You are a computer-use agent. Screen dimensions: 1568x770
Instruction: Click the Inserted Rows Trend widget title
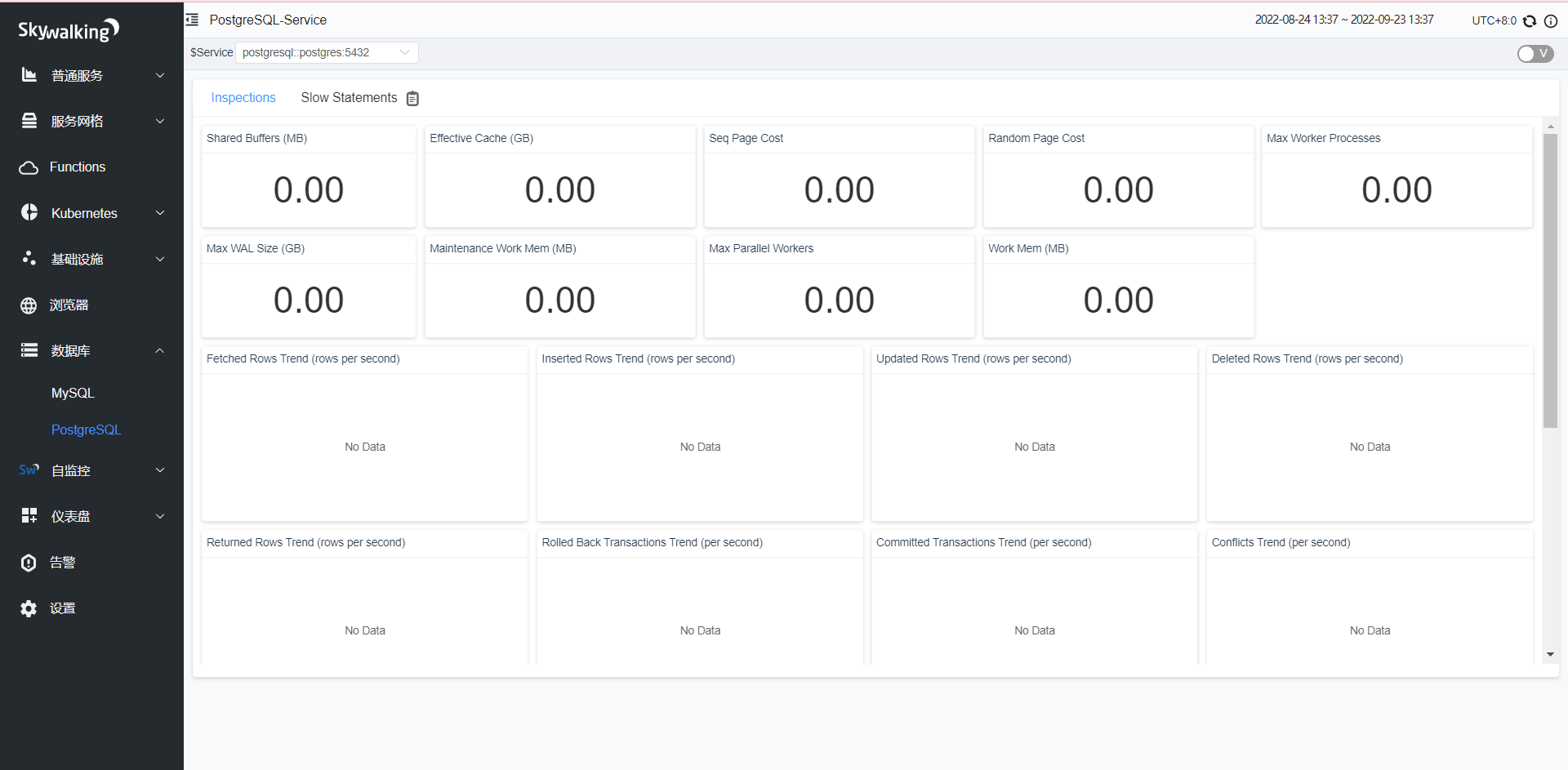pyautogui.click(x=638, y=358)
